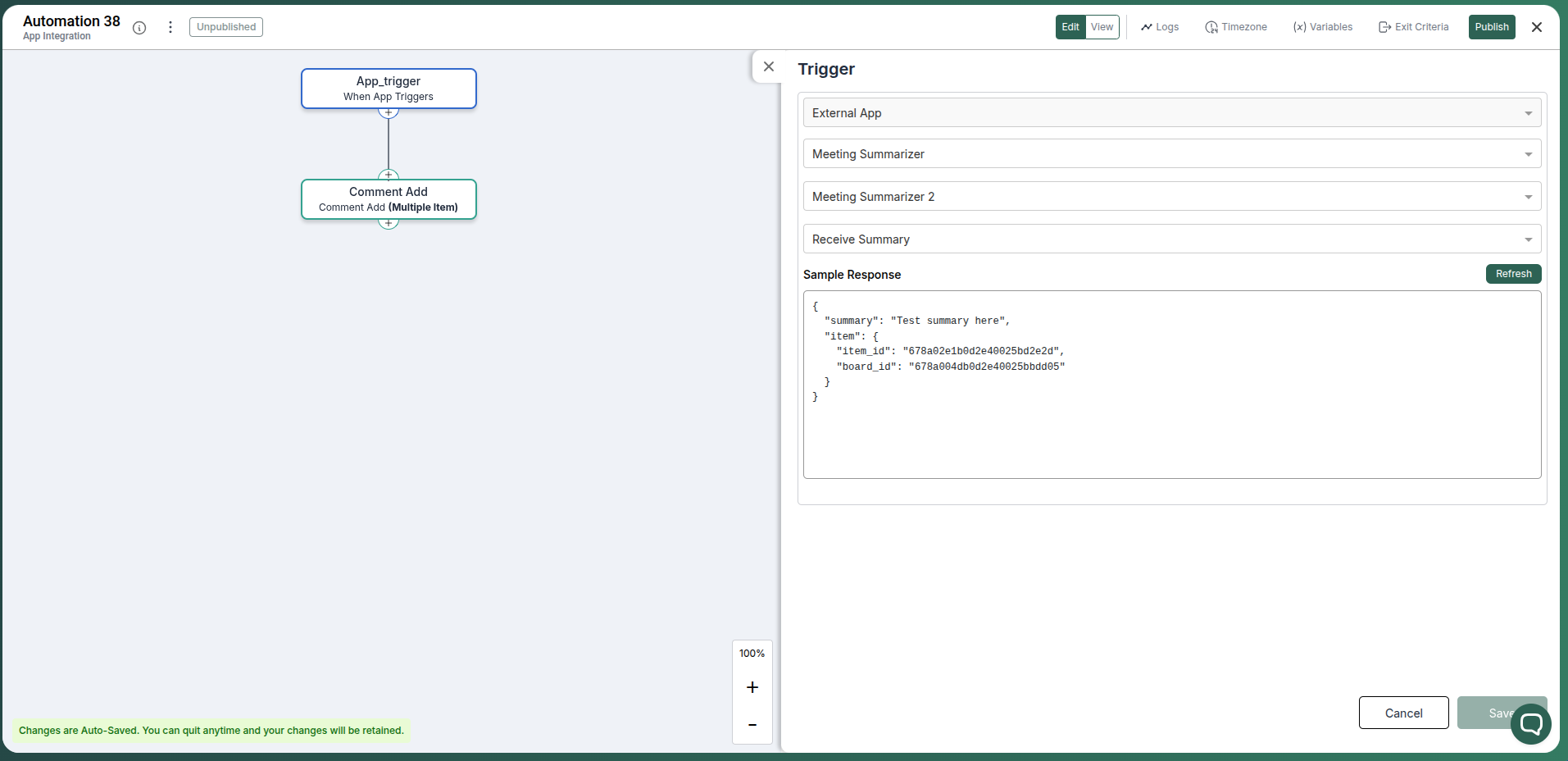
Task: Open the Logs panel
Action: click(x=1159, y=27)
